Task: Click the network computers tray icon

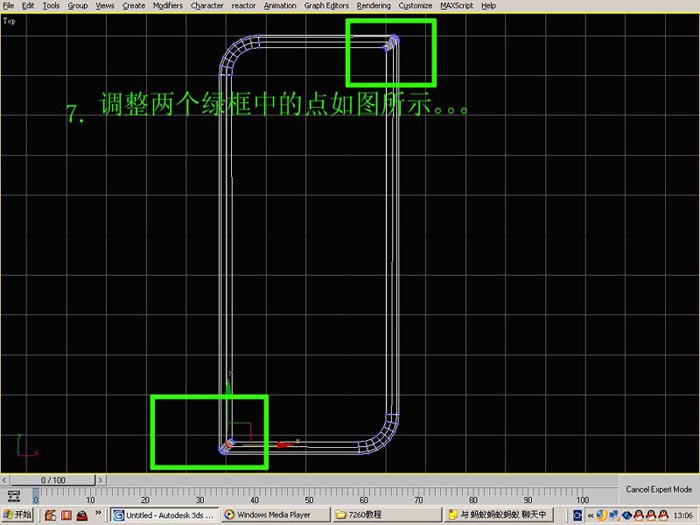Action: [x=614, y=516]
